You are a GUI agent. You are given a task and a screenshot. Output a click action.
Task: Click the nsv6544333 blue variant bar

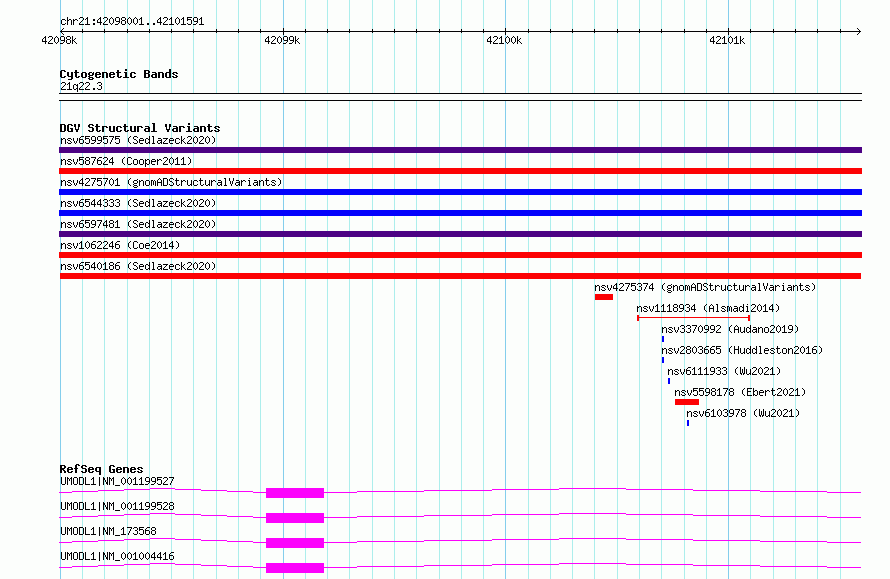coord(460,213)
